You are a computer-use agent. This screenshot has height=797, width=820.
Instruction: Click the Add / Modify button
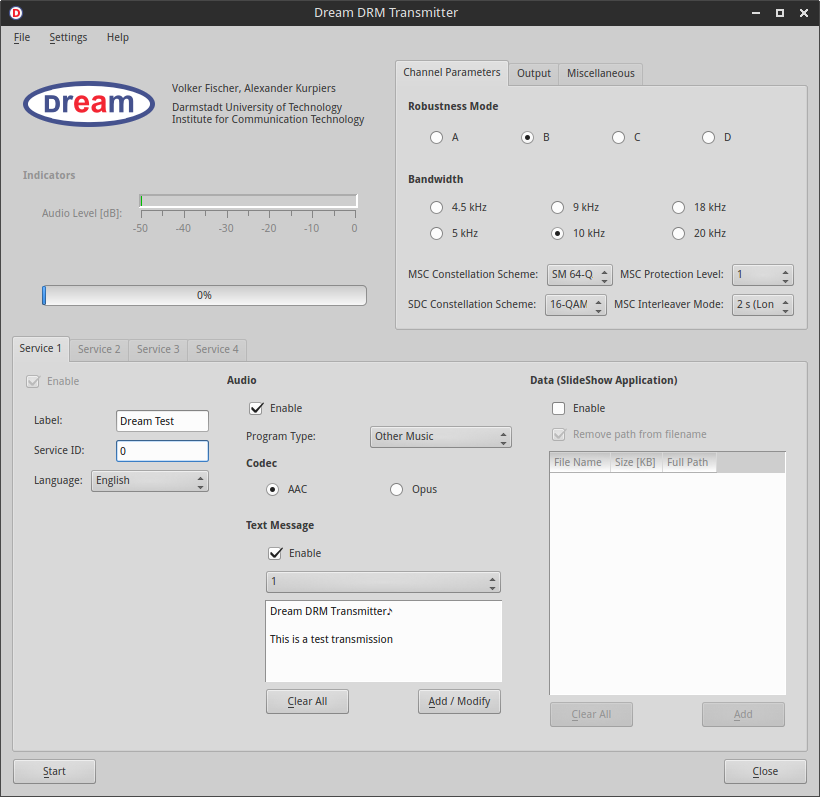[459, 701]
